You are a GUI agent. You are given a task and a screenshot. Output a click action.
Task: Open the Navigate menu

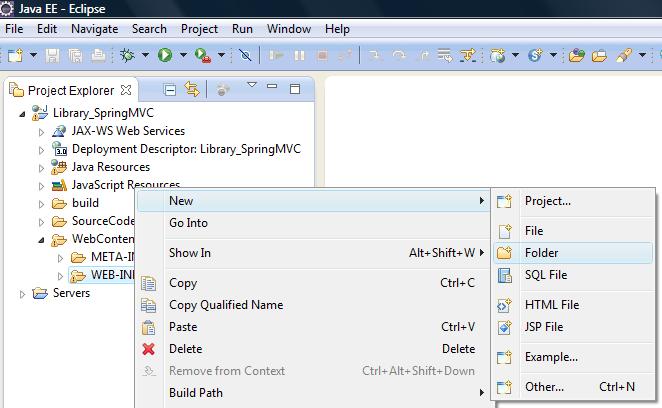tap(95, 29)
